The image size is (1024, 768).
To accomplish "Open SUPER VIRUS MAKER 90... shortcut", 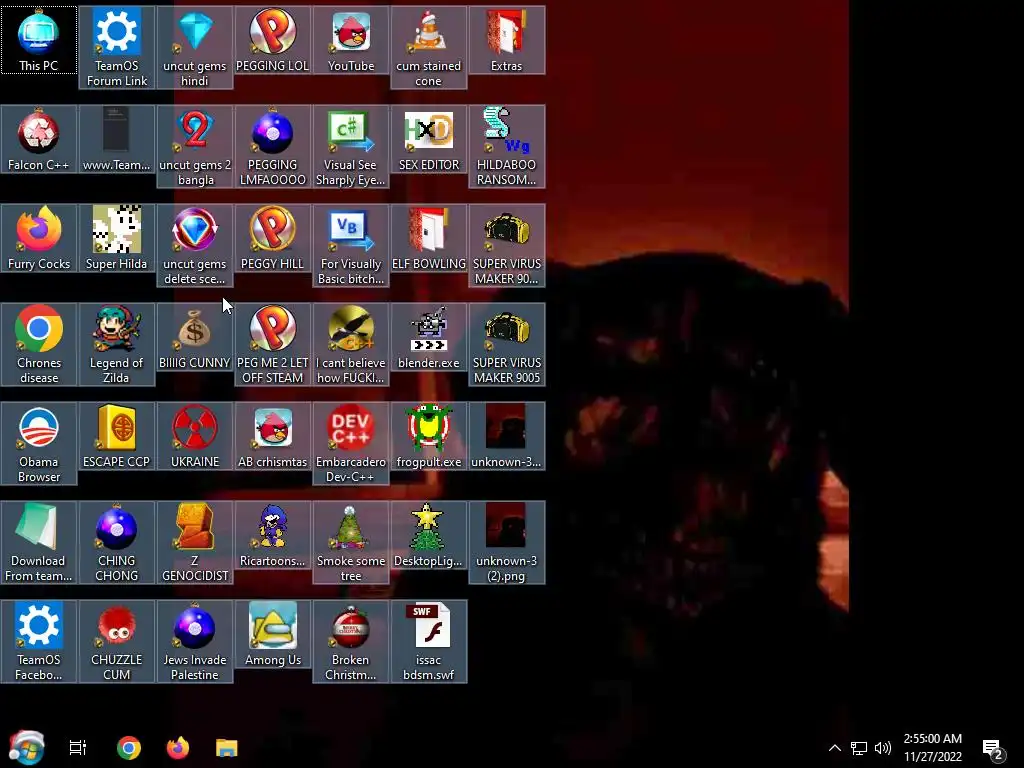I will click(507, 246).
